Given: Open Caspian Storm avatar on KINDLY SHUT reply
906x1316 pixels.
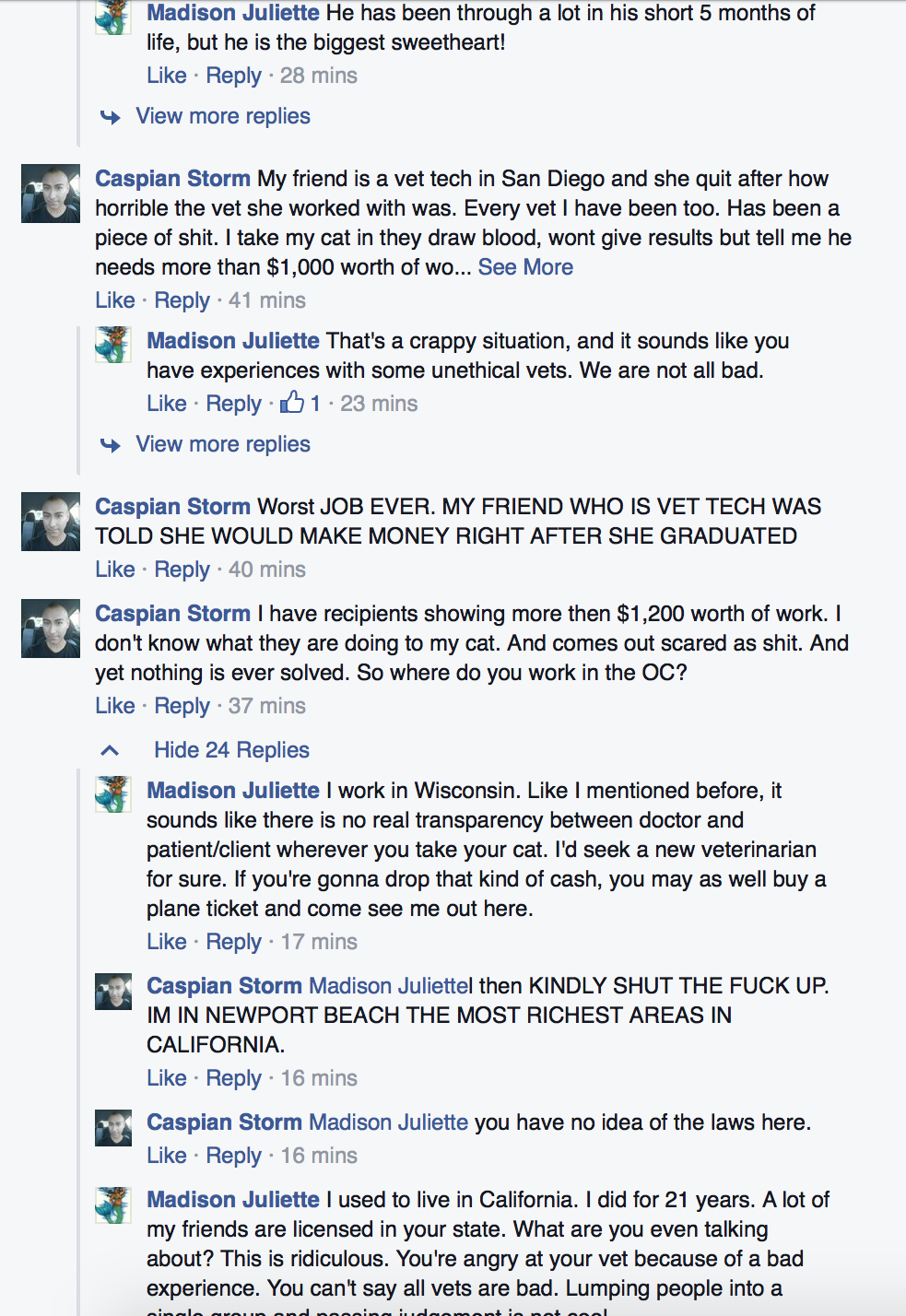Looking at the screenshot, I should point(113,992).
